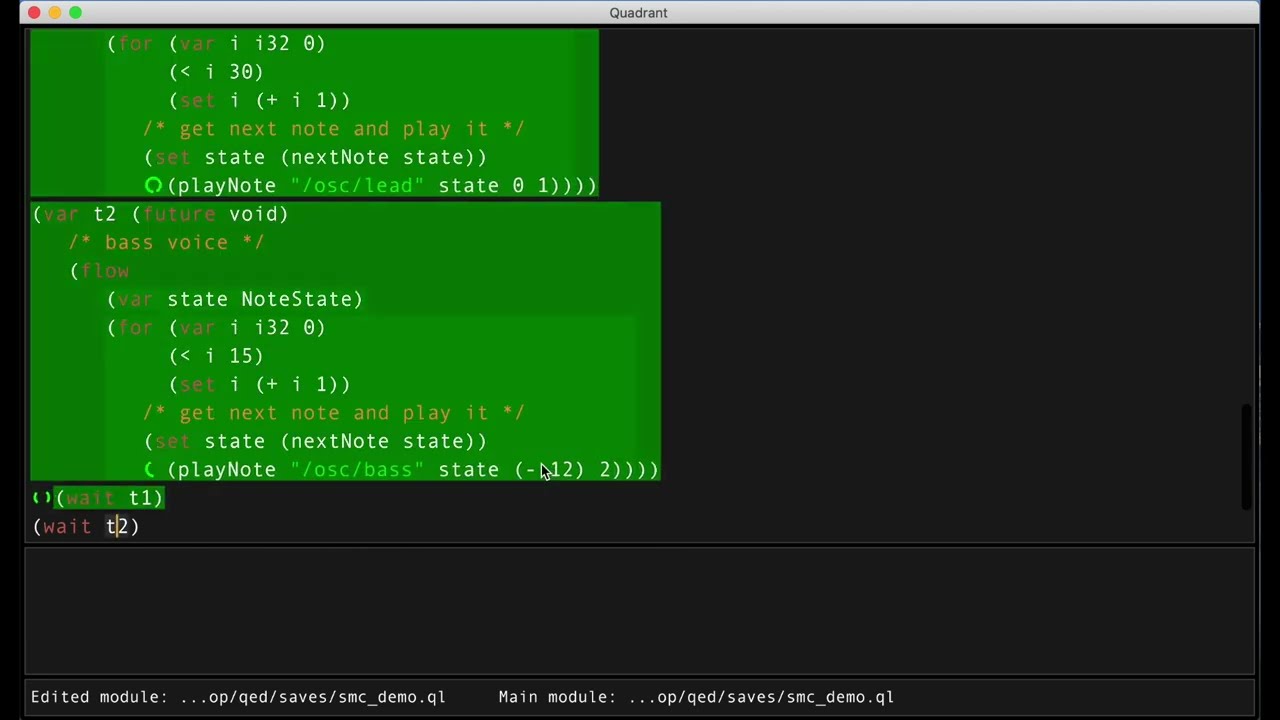Click the "(< i 30)" condition
1280x720 pixels.
point(217,72)
